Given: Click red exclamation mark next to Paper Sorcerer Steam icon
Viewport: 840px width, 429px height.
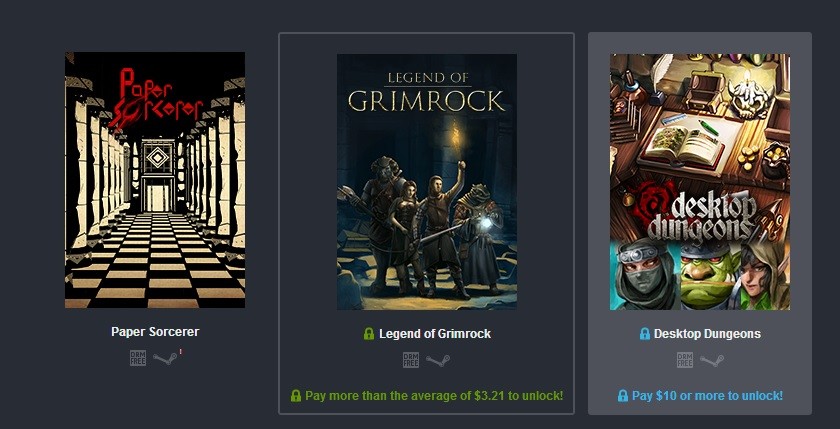Looking at the screenshot, I should (181, 352).
